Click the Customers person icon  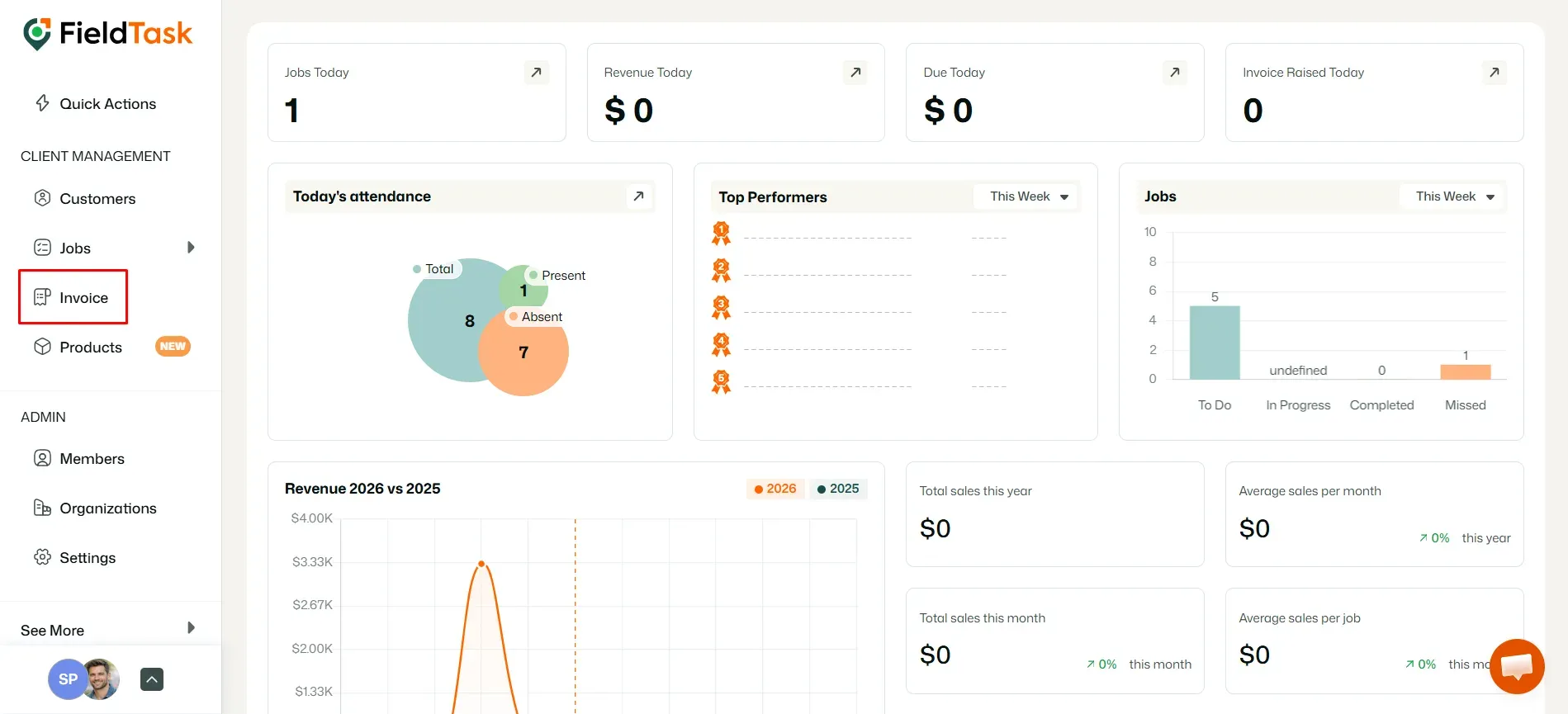[42, 198]
